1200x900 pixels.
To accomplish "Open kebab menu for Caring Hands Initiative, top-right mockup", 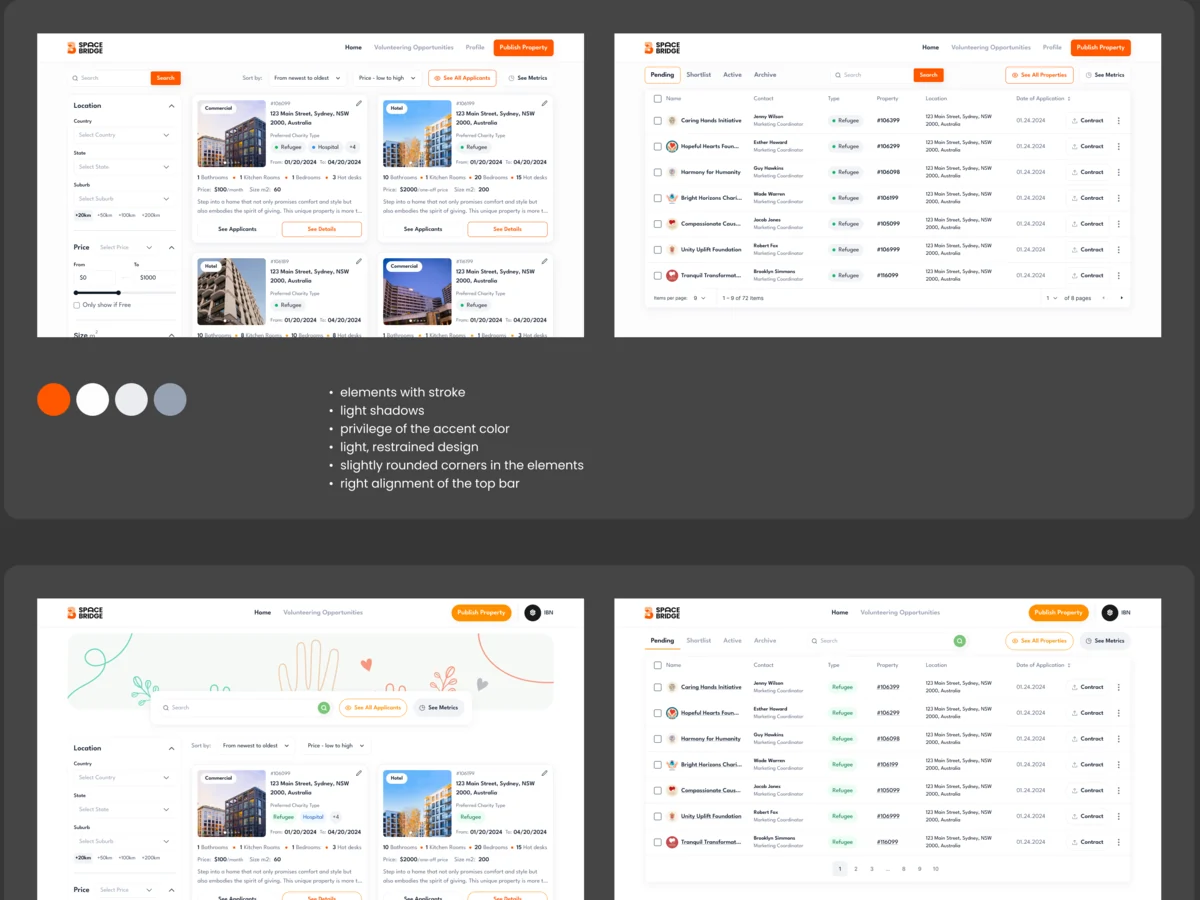I will pos(1118,121).
